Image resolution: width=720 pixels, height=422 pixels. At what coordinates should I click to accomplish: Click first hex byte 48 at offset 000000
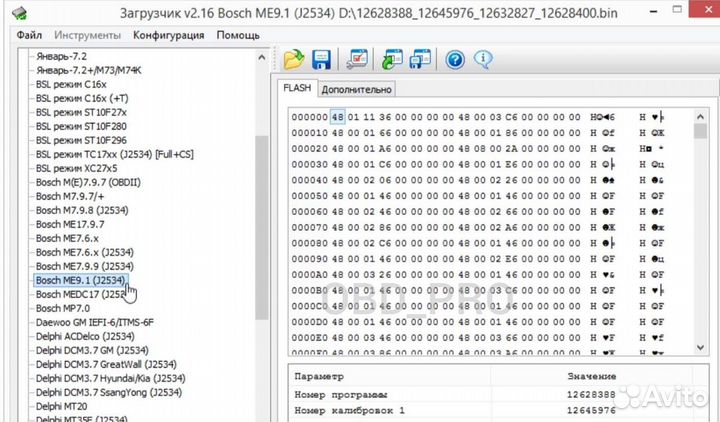[337, 117]
